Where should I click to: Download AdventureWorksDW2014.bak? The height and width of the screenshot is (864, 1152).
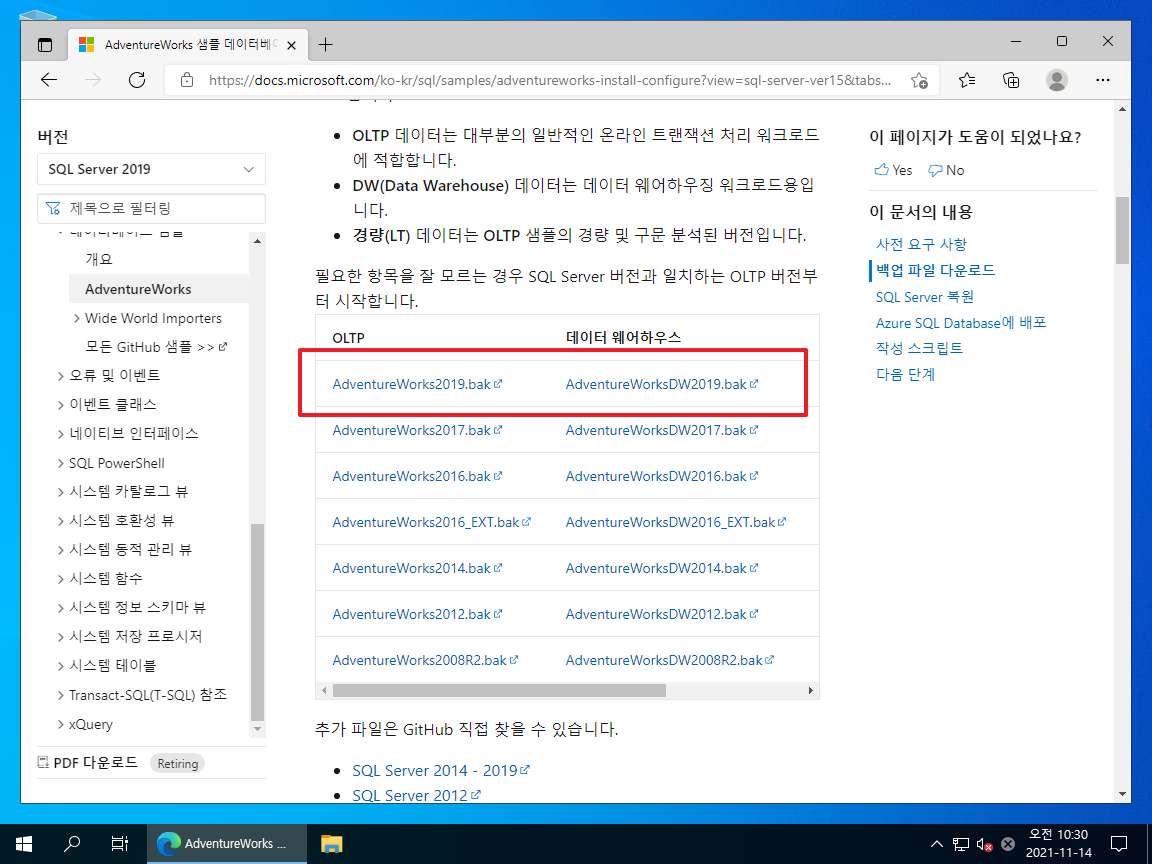point(661,568)
